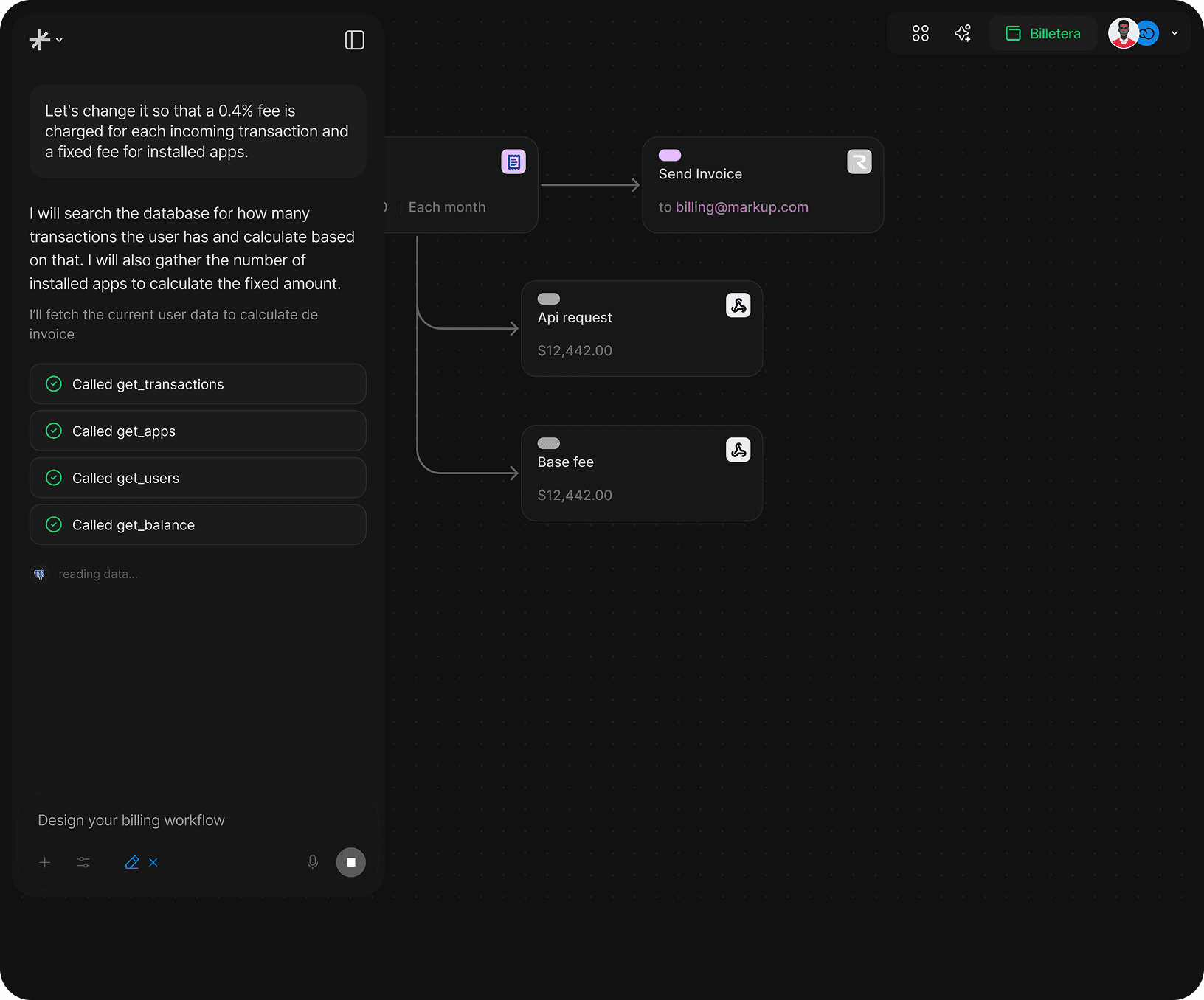Click the green check on Called get_balance
Image resolution: width=1204 pixels, height=1000 pixels.
53,524
